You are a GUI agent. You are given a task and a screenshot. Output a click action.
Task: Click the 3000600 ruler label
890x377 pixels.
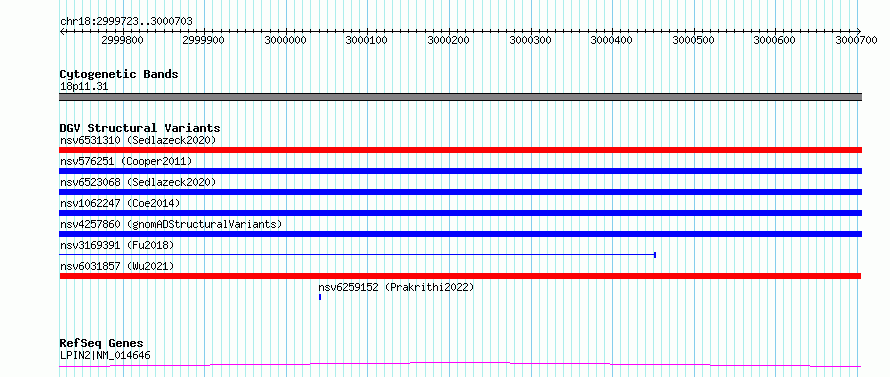pyautogui.click(x=775, y=40)
